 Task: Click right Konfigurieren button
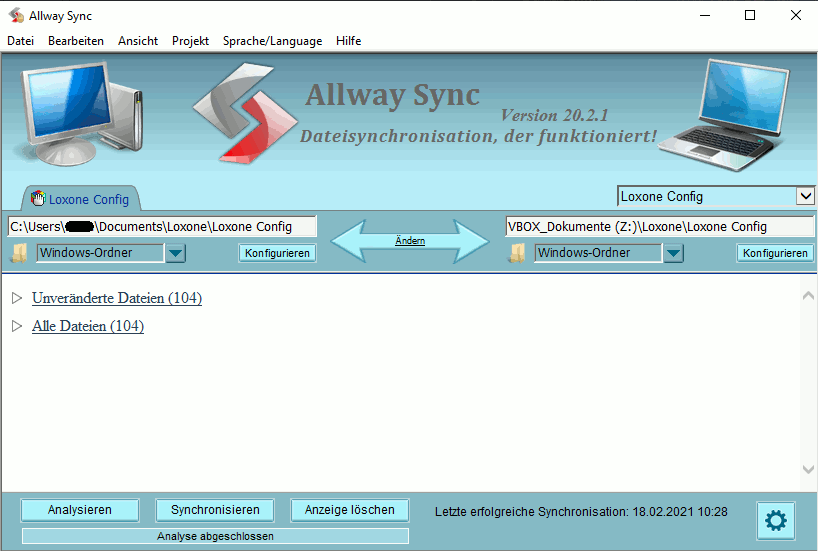click(775, 253)
